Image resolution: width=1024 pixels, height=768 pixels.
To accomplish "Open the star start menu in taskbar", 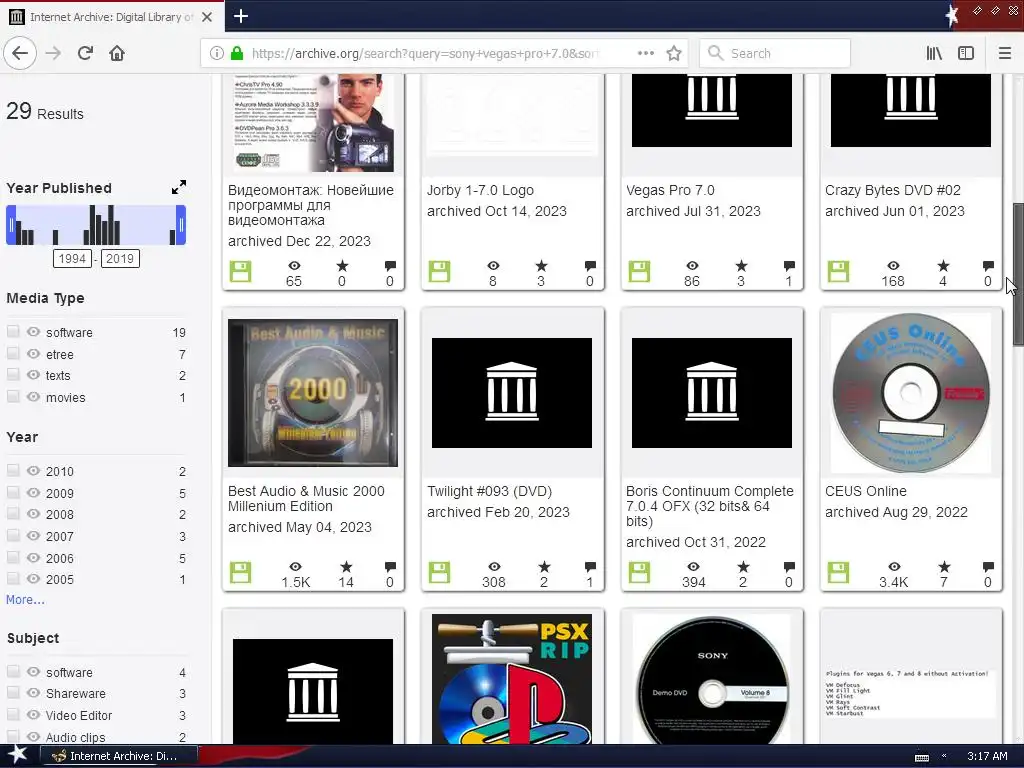I will 17,756.
